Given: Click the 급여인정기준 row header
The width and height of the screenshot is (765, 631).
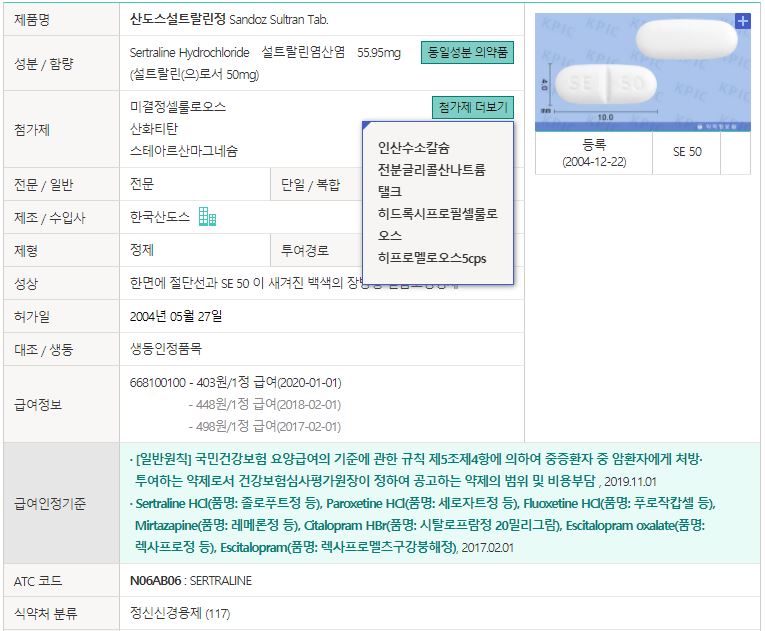Looking at the screenshot, I should point(61,503).
